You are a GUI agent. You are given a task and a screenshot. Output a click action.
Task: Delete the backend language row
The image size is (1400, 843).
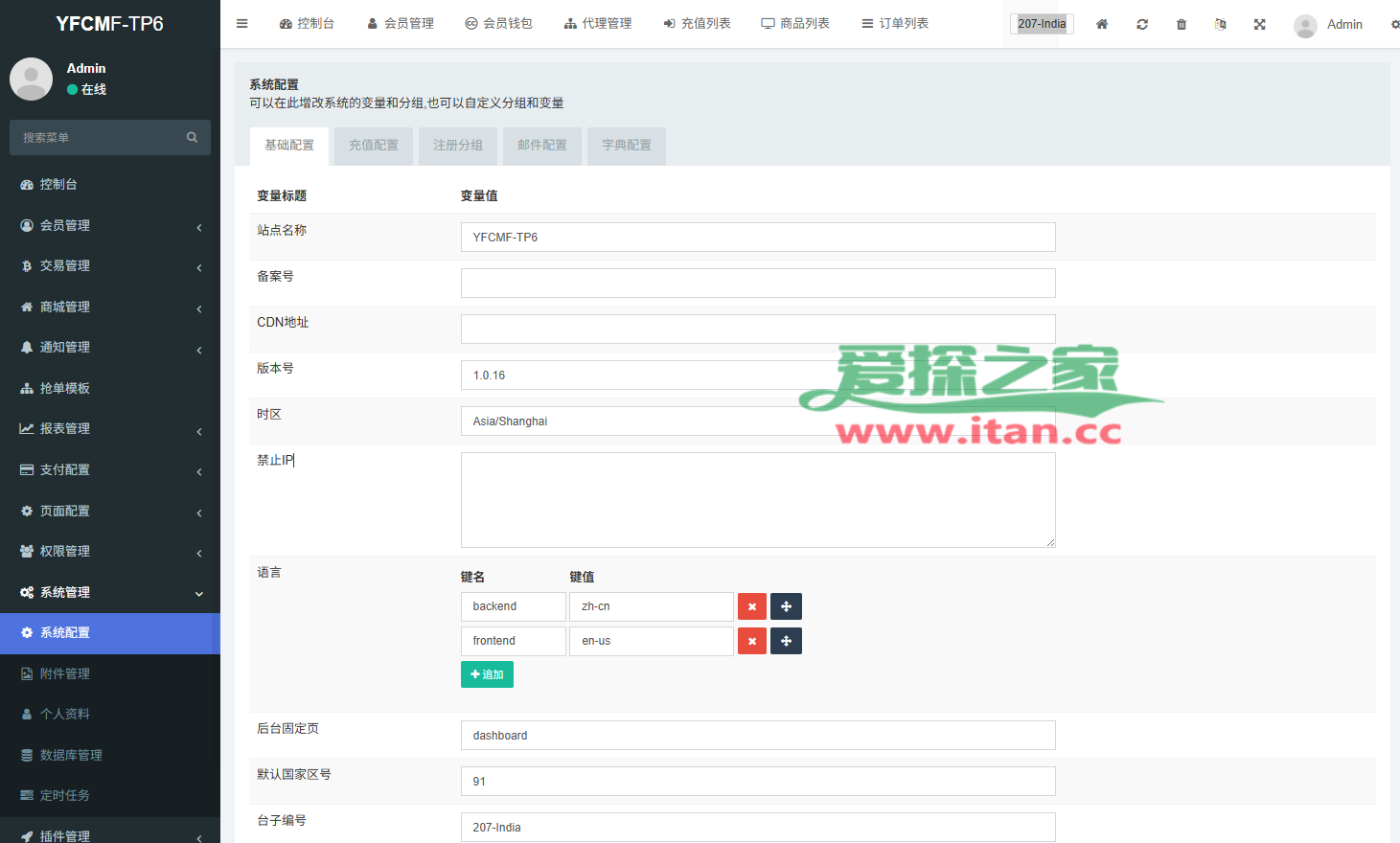752,606
